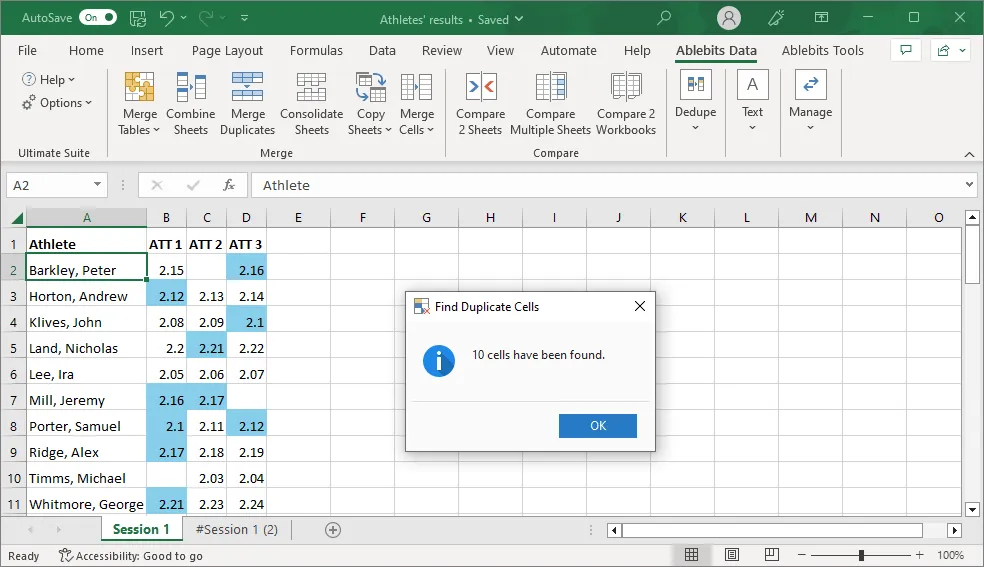
Task: Click the Copy Sheets tool
Action: [370, 103]
